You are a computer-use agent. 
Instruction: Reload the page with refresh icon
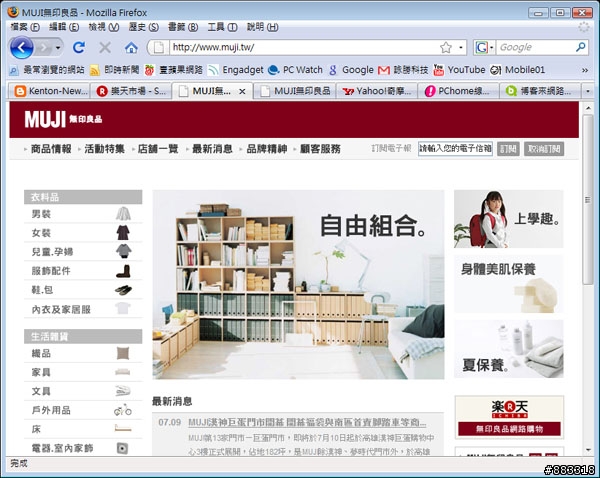[79, 48]
